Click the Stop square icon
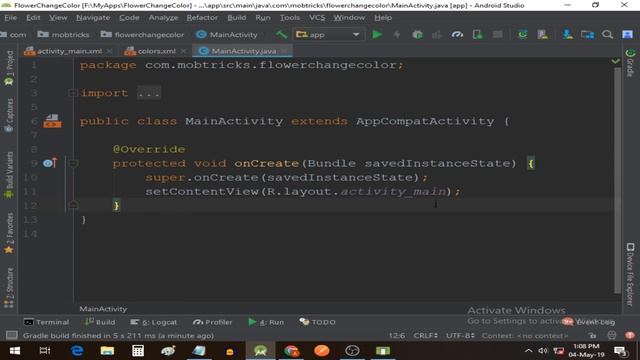640x360 pixels. tap(497, 35)
